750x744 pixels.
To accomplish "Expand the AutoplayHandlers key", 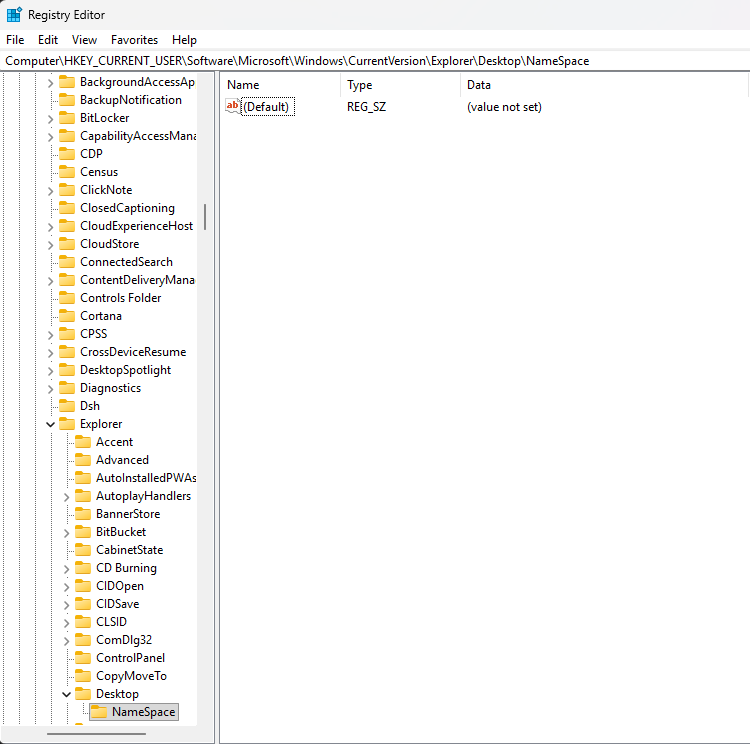I will (x=66, y=497).
